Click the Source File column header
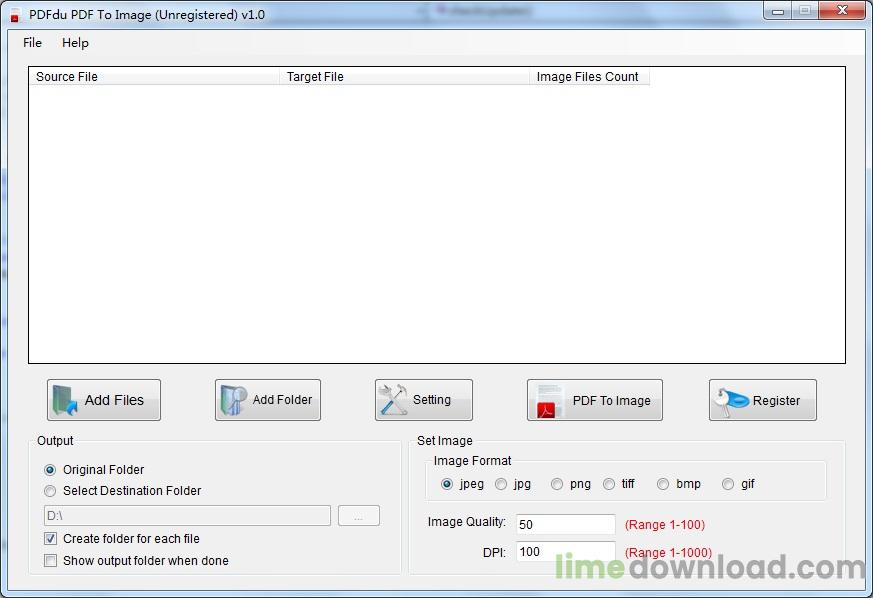Screen dimensions: 873x598 (154, 77)
